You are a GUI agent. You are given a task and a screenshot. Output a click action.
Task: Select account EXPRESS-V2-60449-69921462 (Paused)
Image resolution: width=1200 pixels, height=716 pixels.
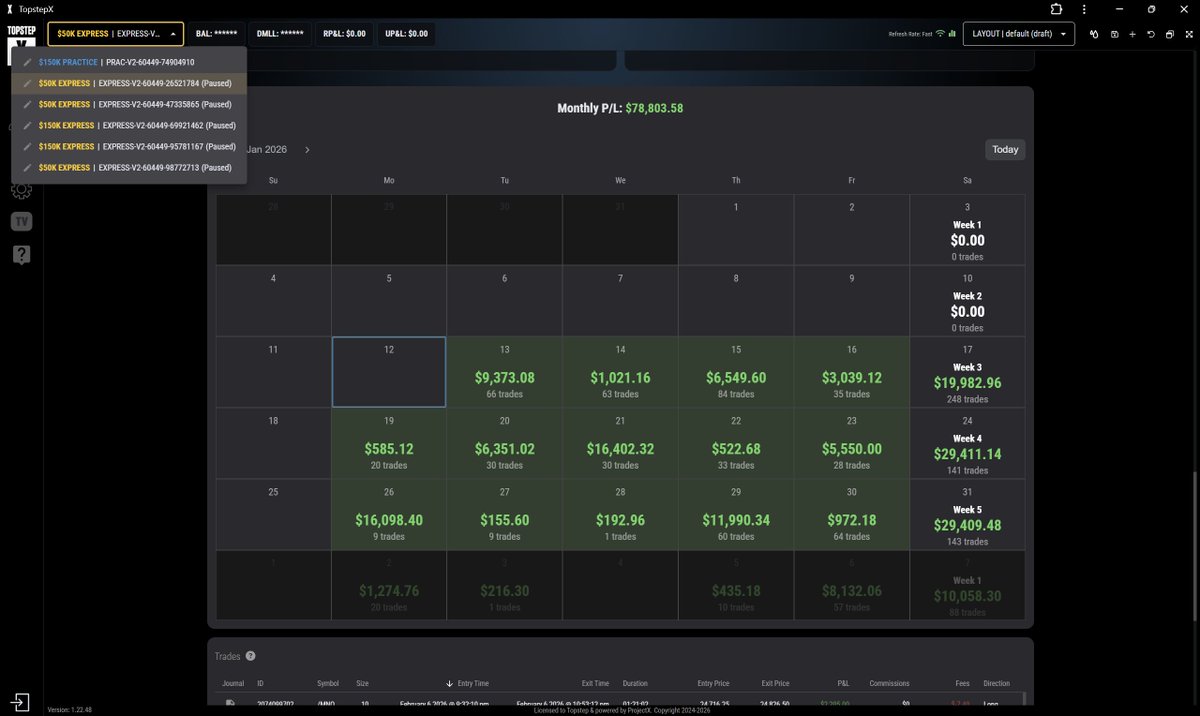coord(129,125)
